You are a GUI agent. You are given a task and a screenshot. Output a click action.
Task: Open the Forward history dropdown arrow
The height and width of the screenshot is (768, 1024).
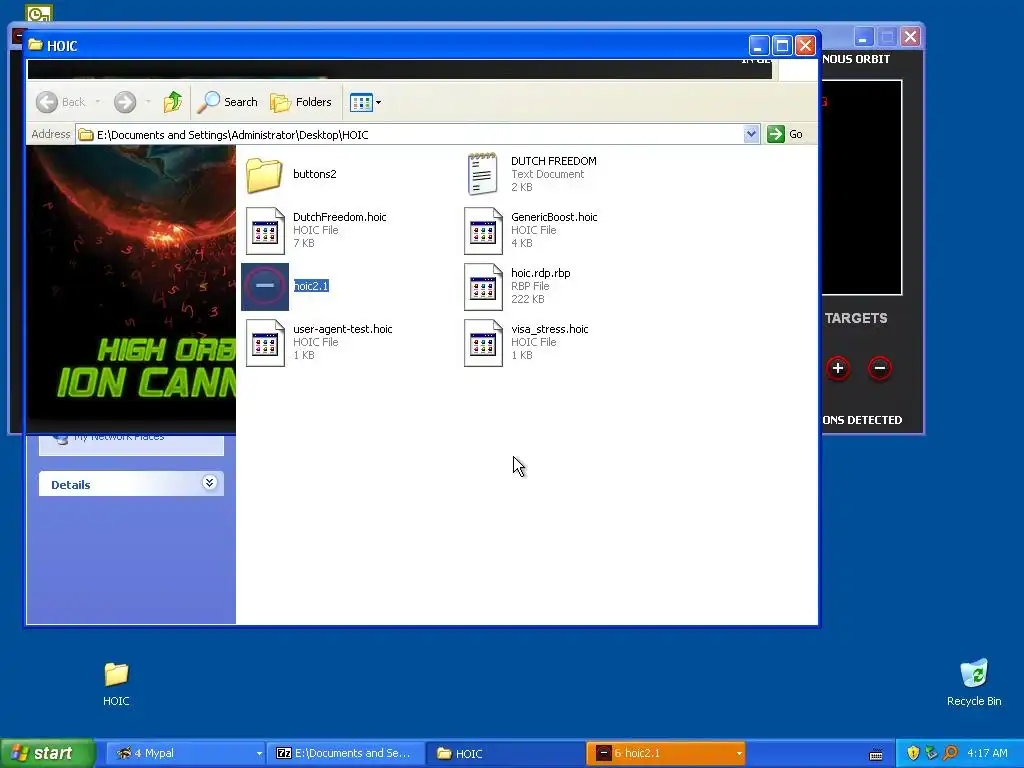(148, 102)
